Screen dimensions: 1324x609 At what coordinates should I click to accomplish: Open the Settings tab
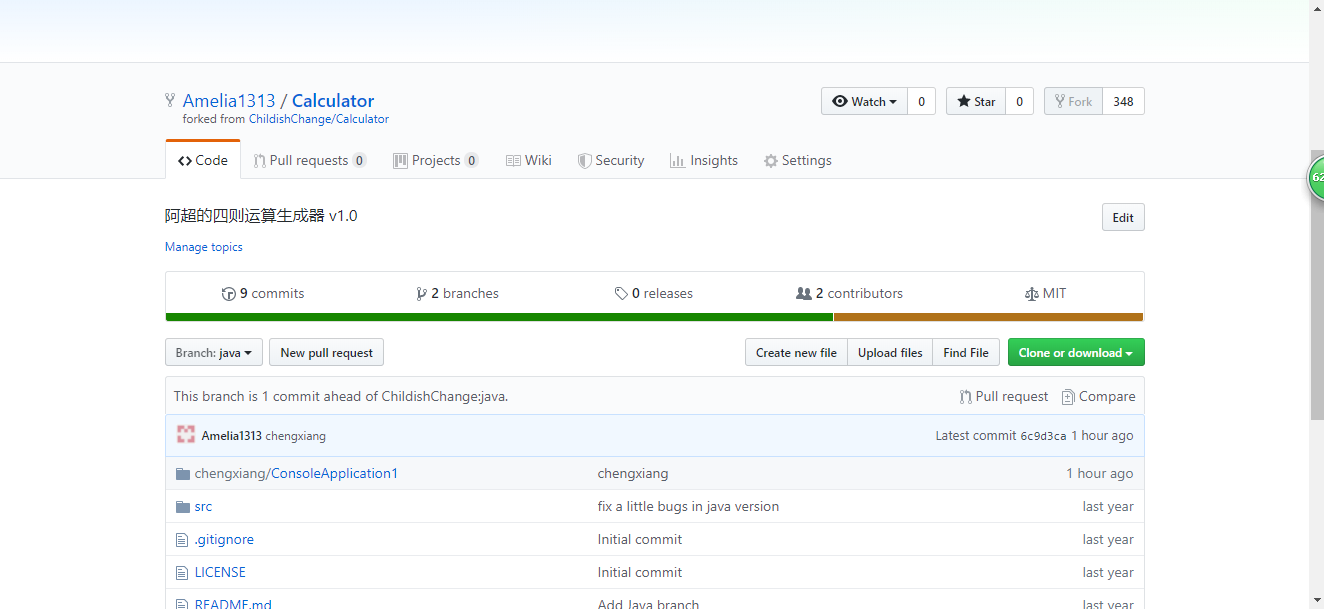797,160
